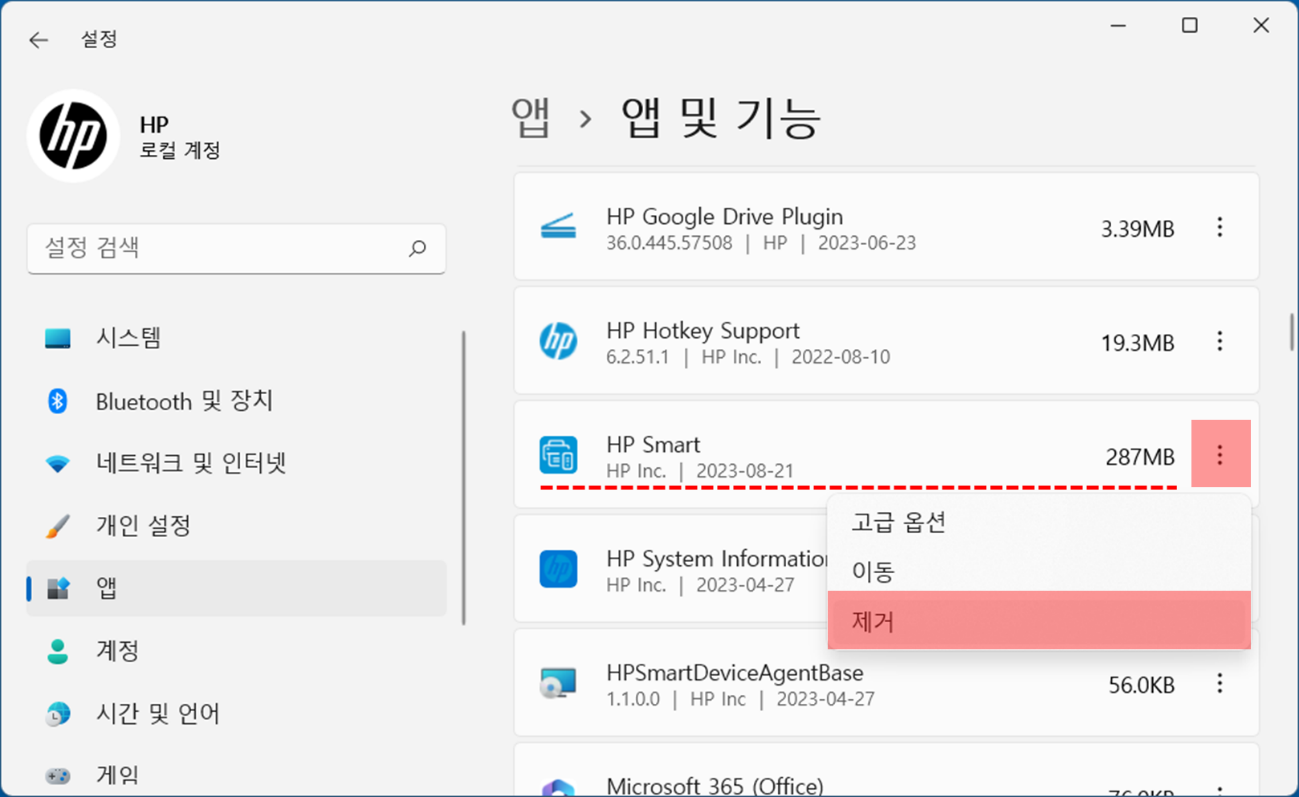Open more options for HPSmartDeviceAgentBase
This screenshot has height=797, width=1299.
(1219, 684)
